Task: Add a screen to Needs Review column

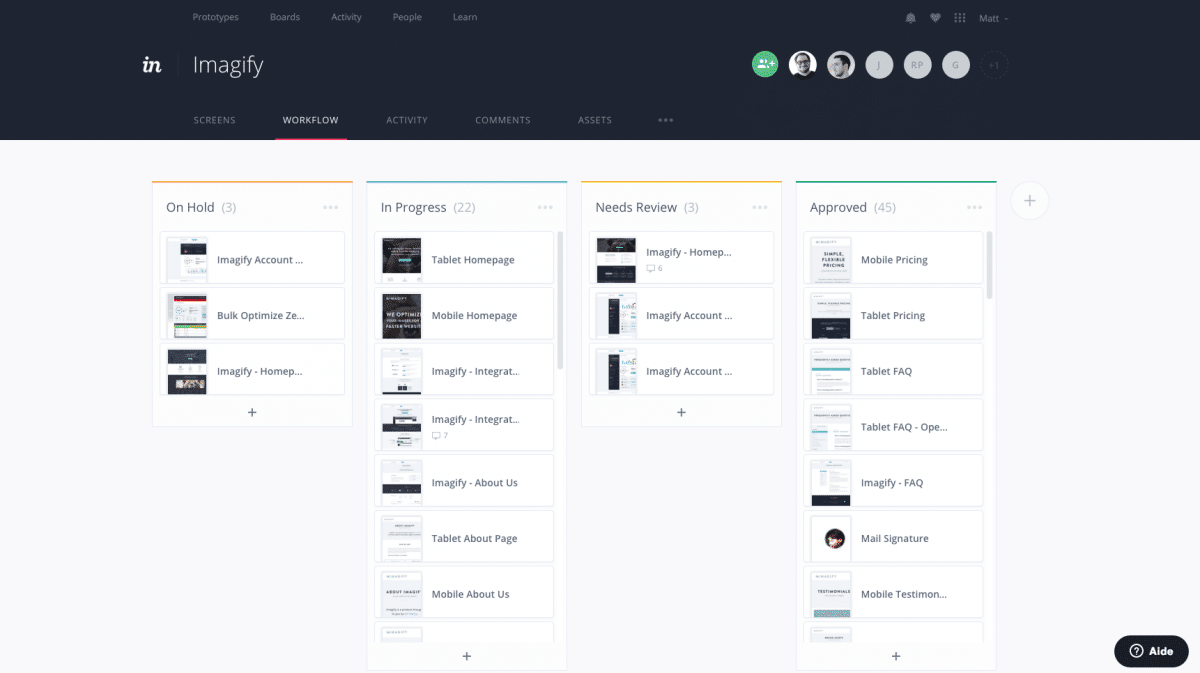Action: 681,412
